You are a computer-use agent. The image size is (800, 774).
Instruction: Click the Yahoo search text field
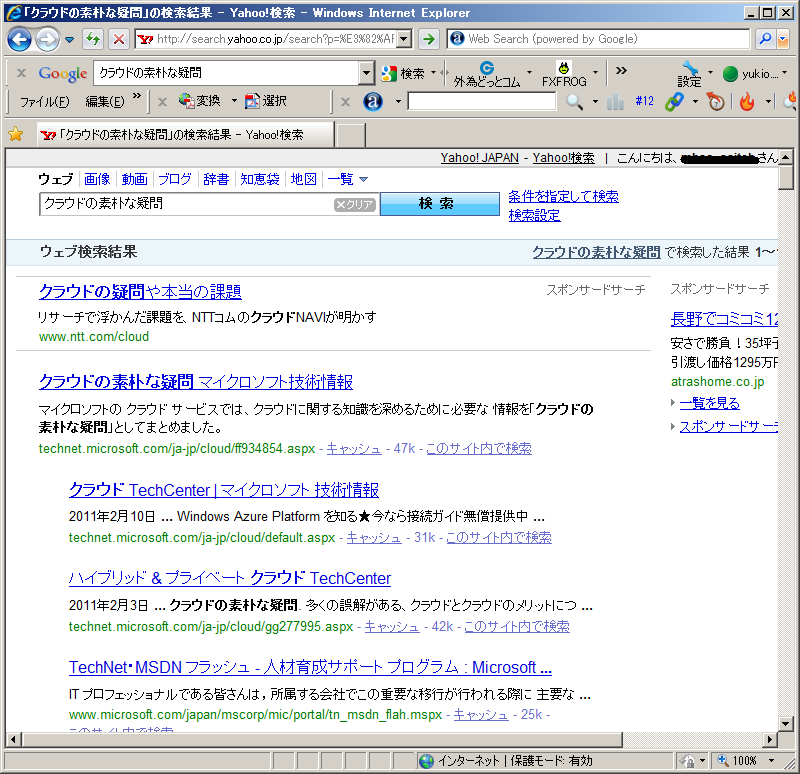(185, 204)
